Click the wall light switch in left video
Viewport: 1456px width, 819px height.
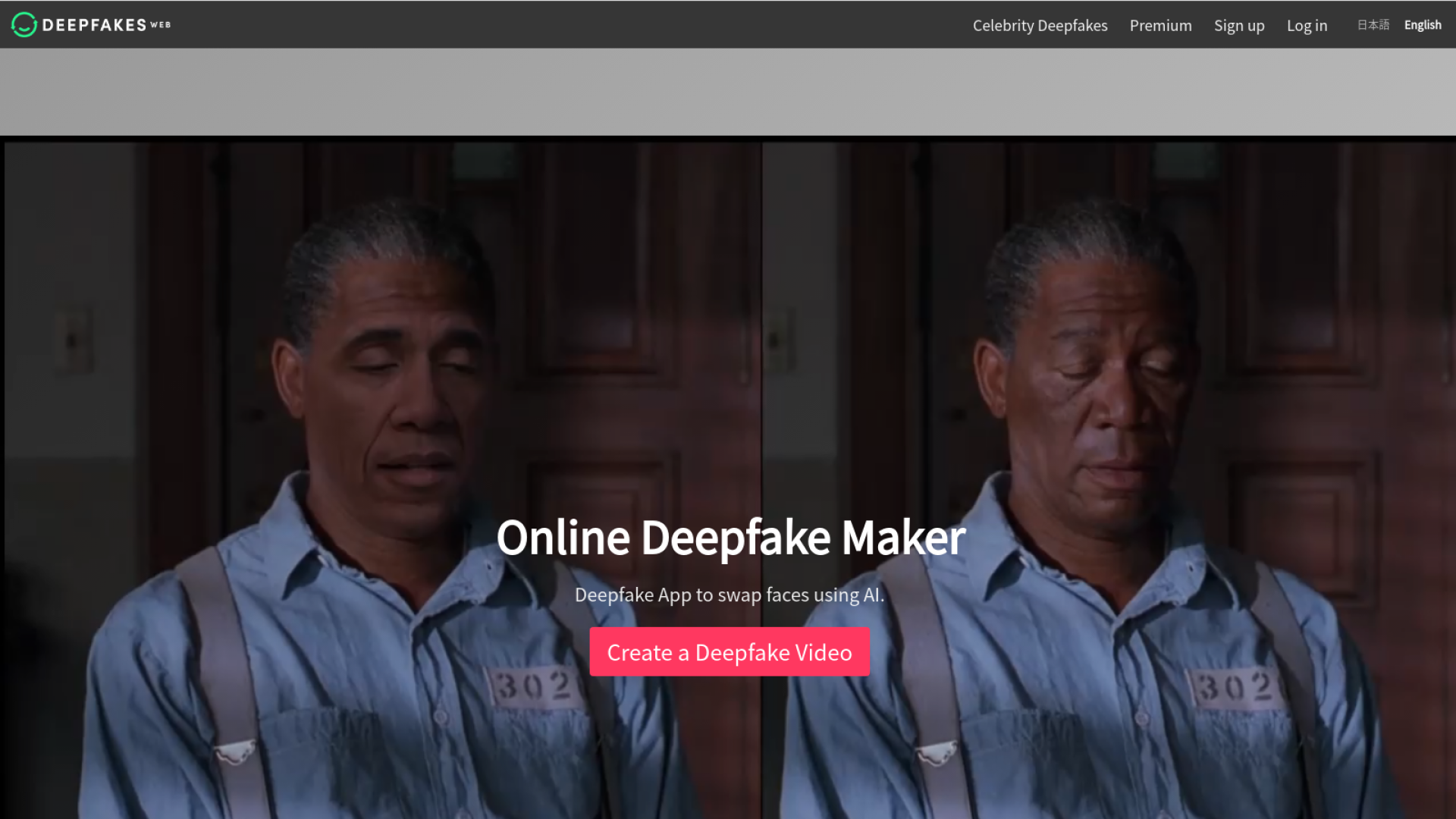74,339
